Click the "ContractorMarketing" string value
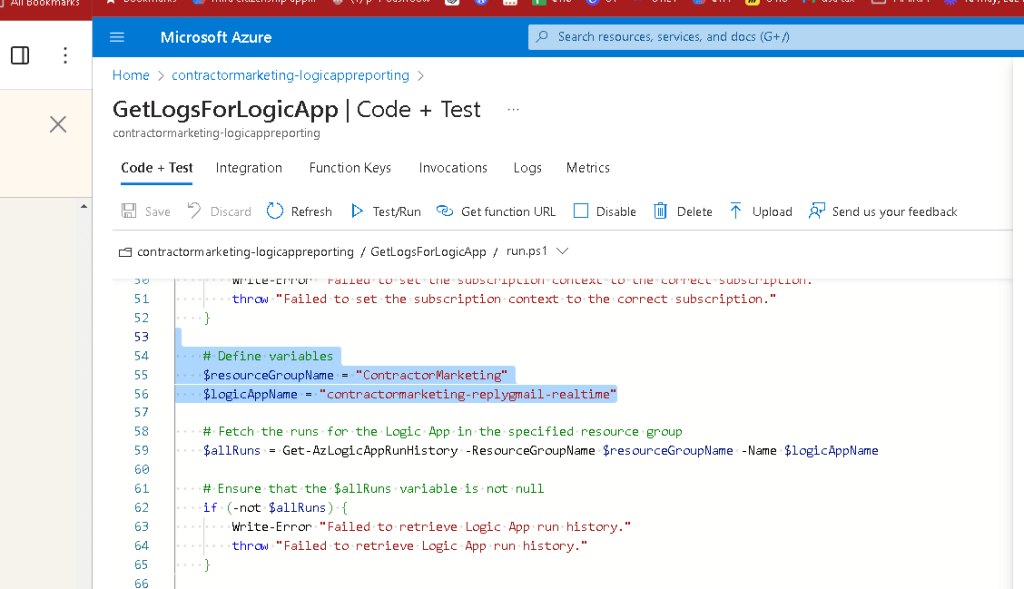 432,375
